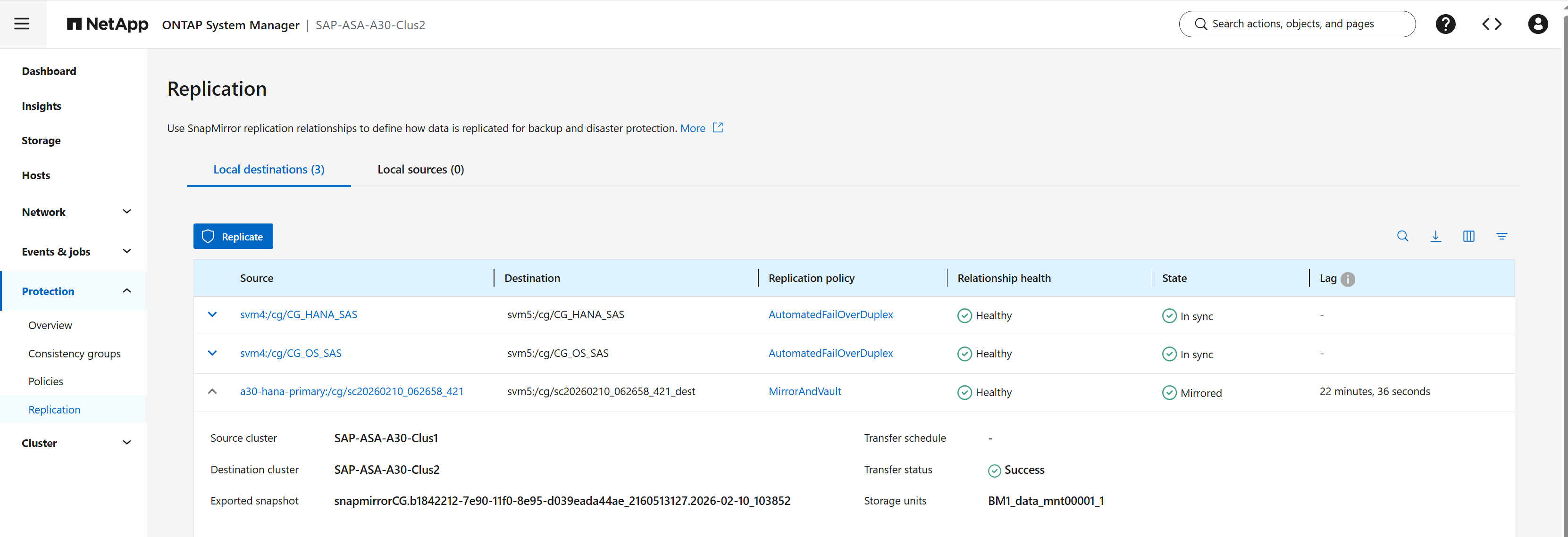The height and width of the screenshot is (537, 1568).
Task: Open the More documentation link
Action: (693, 128)
